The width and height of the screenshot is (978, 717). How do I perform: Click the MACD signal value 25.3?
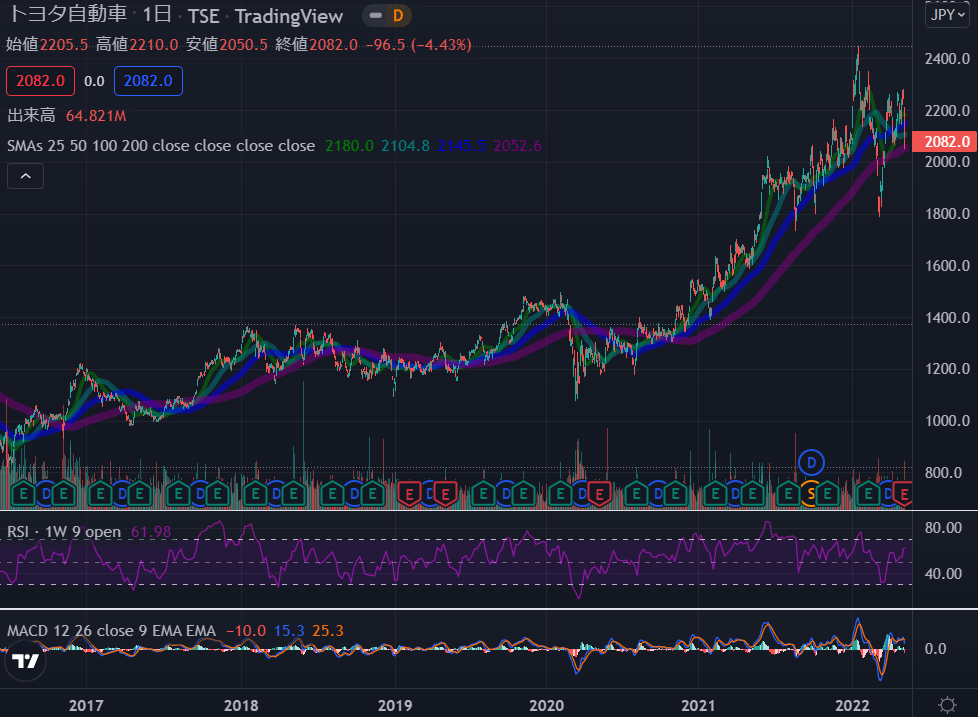[x=328, y=631]
